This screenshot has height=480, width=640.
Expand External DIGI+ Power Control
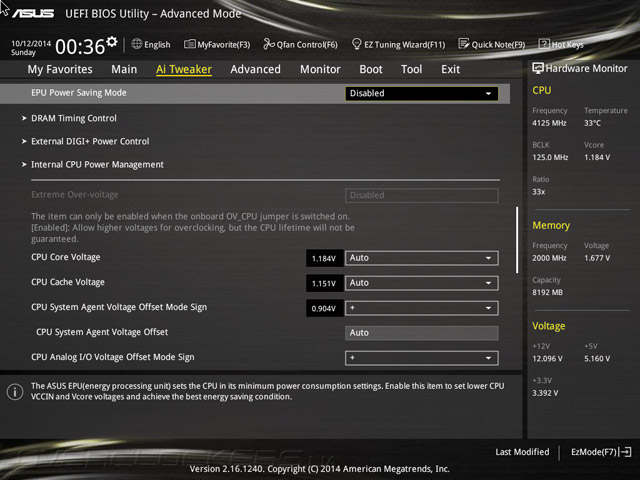point(90,141)
